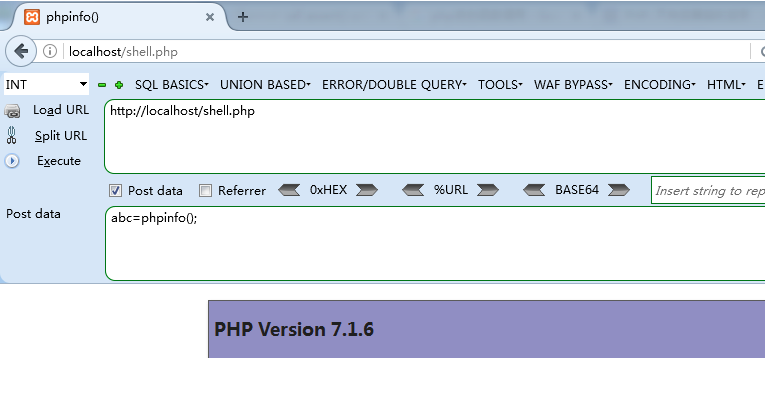Click the Execute button
This screenshot has height=393, width=770.
tap(59, 161)
